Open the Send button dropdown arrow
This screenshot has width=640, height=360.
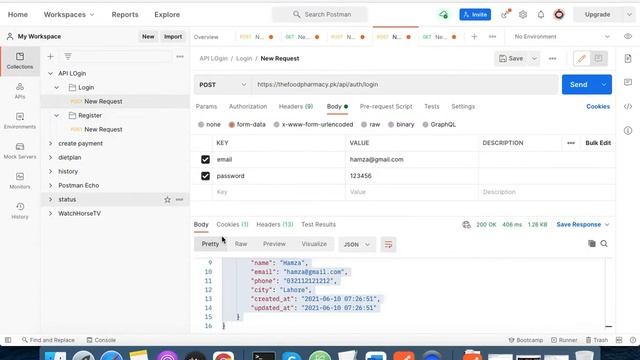pyautogui.click(x=604, y=84)
